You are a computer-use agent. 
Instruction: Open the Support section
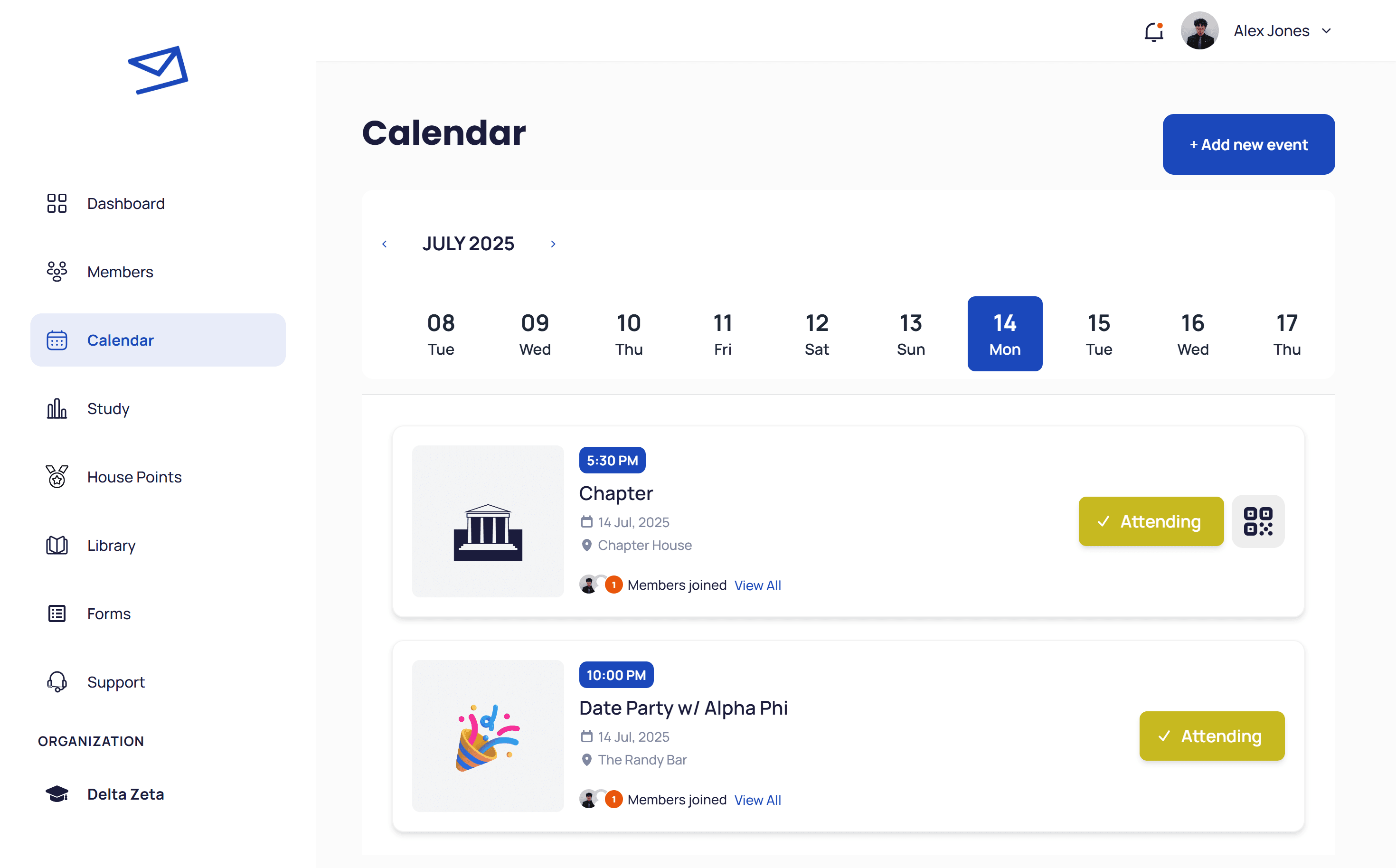point(56,681)
